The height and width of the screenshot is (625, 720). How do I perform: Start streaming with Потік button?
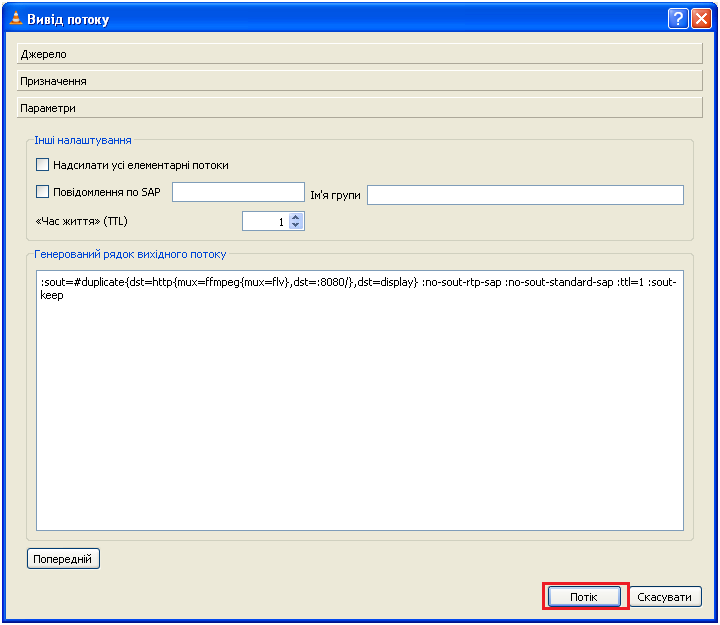click(x=584, y=597)
